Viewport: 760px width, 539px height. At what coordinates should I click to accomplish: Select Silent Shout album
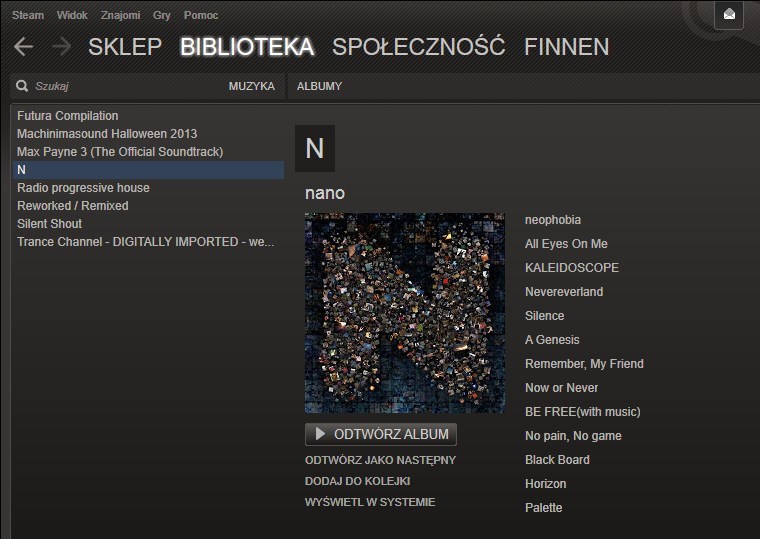[148, 223]
